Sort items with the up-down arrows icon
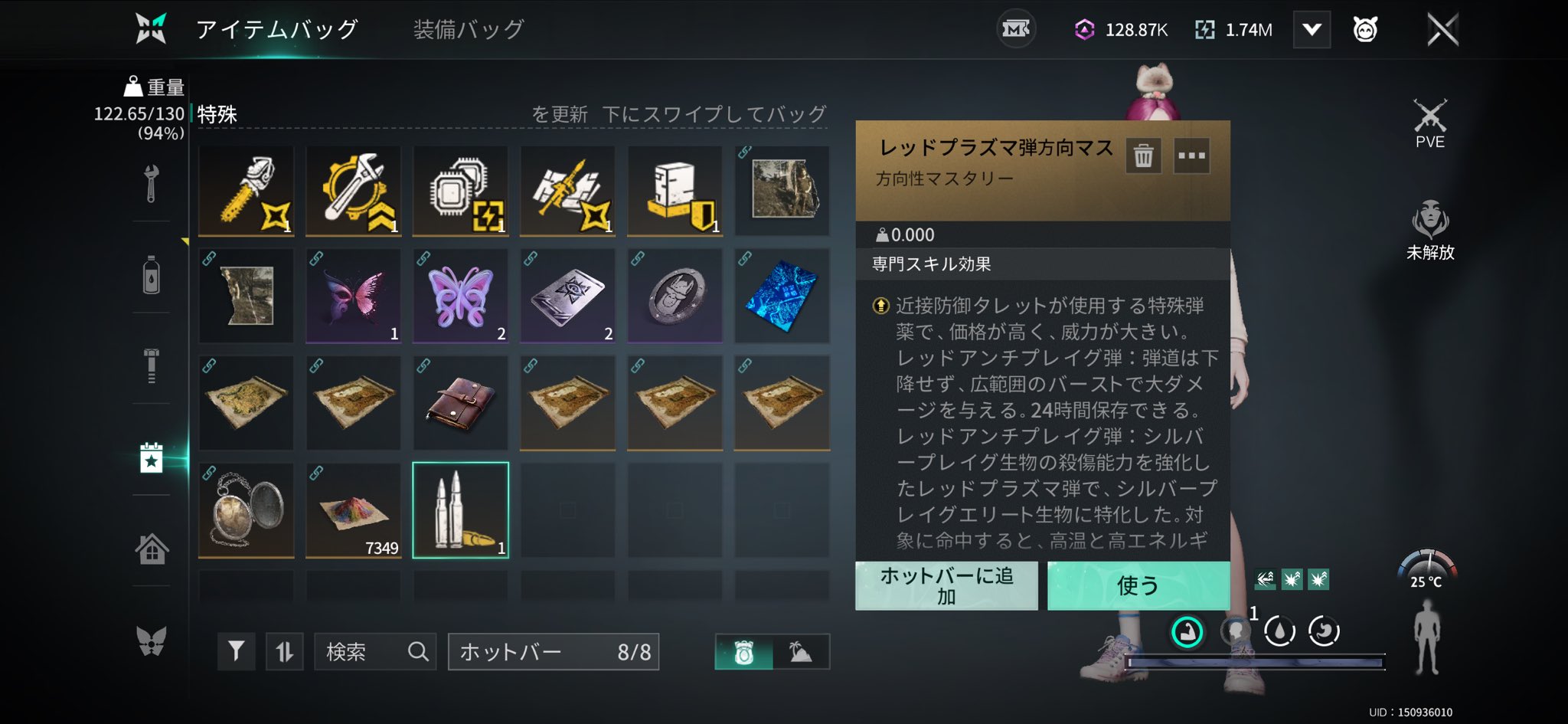1568x724 pixels. [284, 652]
